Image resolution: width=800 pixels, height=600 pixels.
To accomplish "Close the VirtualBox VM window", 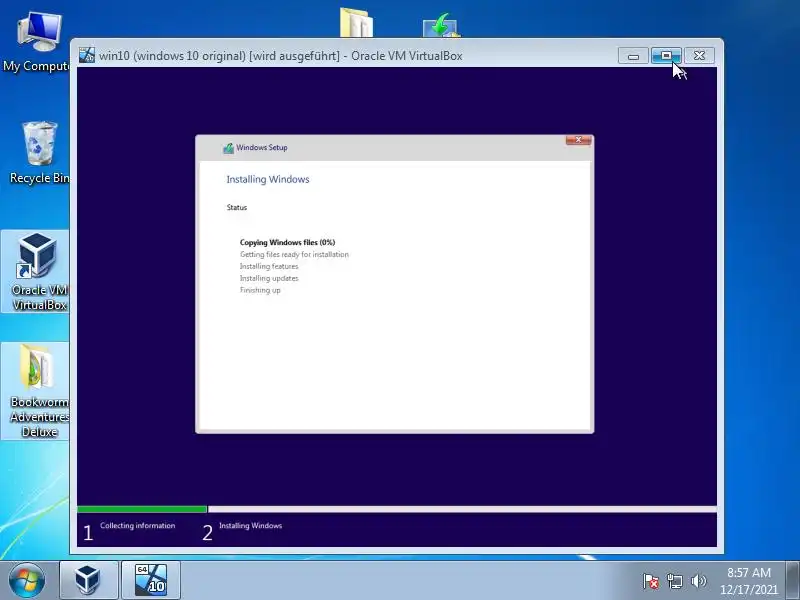I will (699, 56).
